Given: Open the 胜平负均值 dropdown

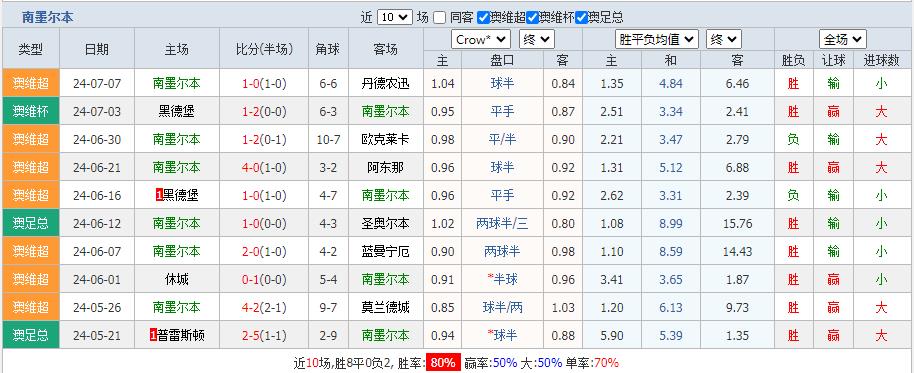Looking at the screenshot, I should pyautogui.click(x=656, y=40).
